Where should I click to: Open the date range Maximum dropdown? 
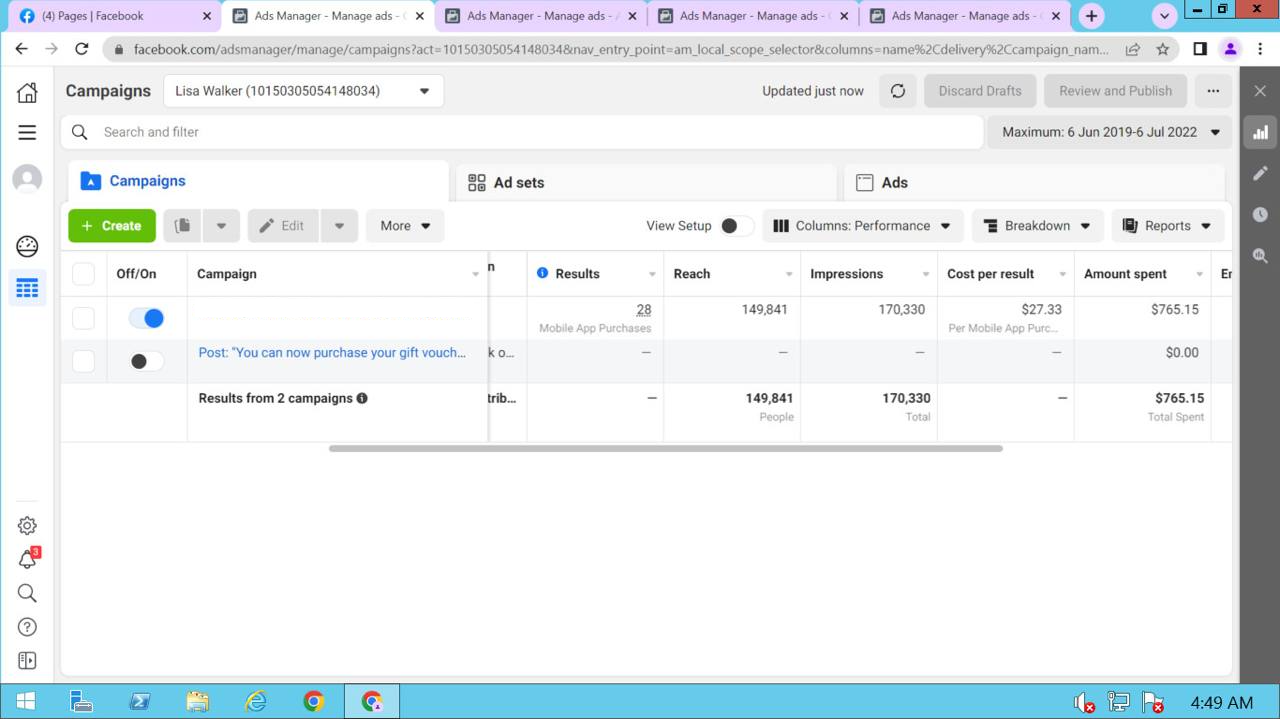pos(1110,132)
